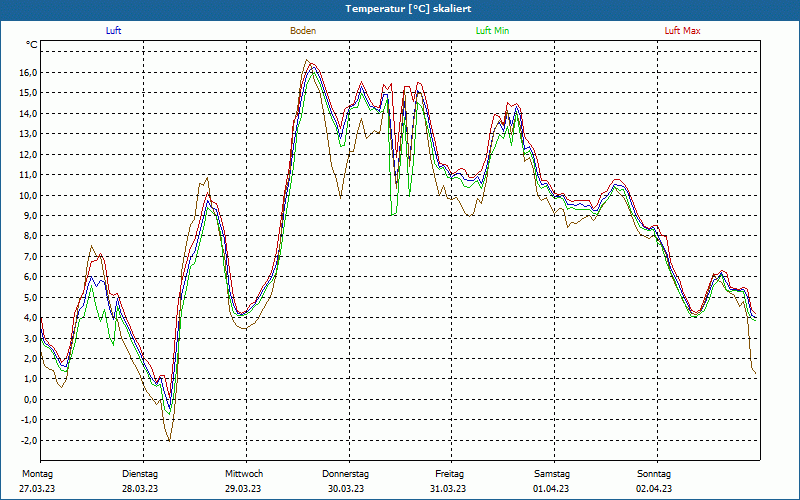Select the -2,0 label at the axis bottom
Viewport: 800px width, 500px height.
tap(27, 440)
